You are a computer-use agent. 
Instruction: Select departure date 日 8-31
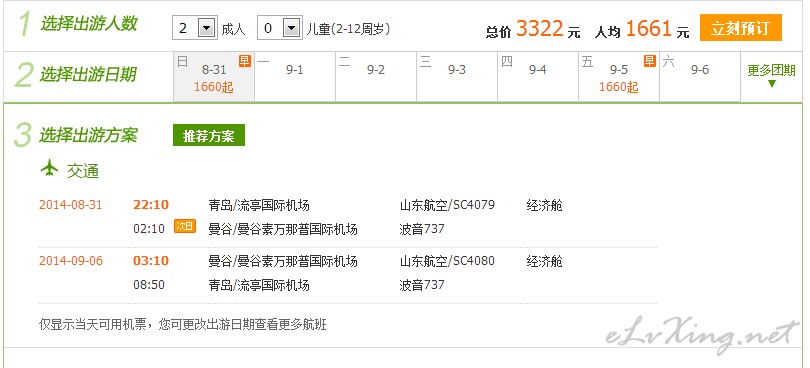point(214,76)
